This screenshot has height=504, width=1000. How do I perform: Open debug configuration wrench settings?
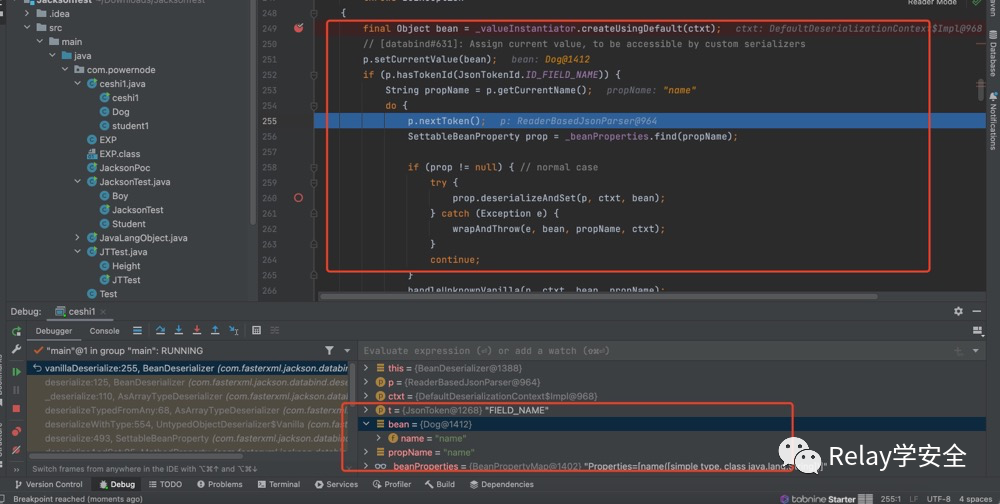tap(17, 350)
